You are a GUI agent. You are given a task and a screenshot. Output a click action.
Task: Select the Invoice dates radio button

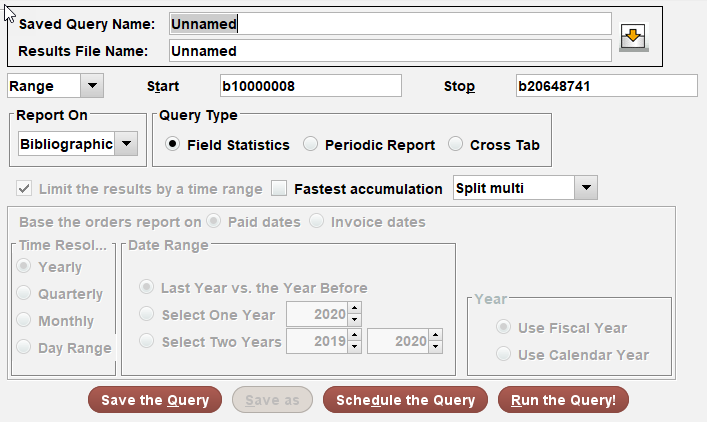click(317, 221)
